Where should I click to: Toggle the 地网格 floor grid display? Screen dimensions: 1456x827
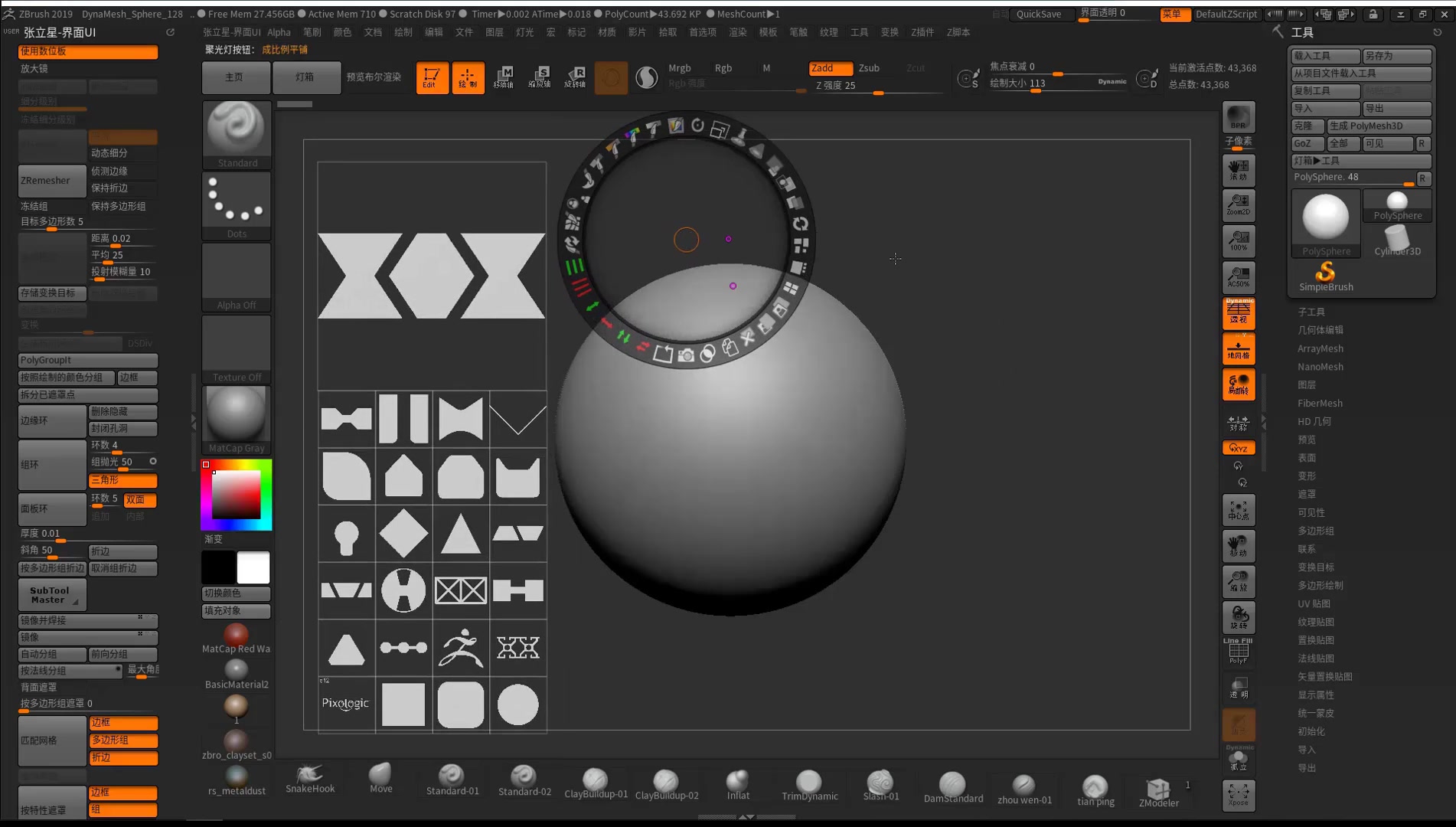pyautogui.click(x=1239, y=348)
